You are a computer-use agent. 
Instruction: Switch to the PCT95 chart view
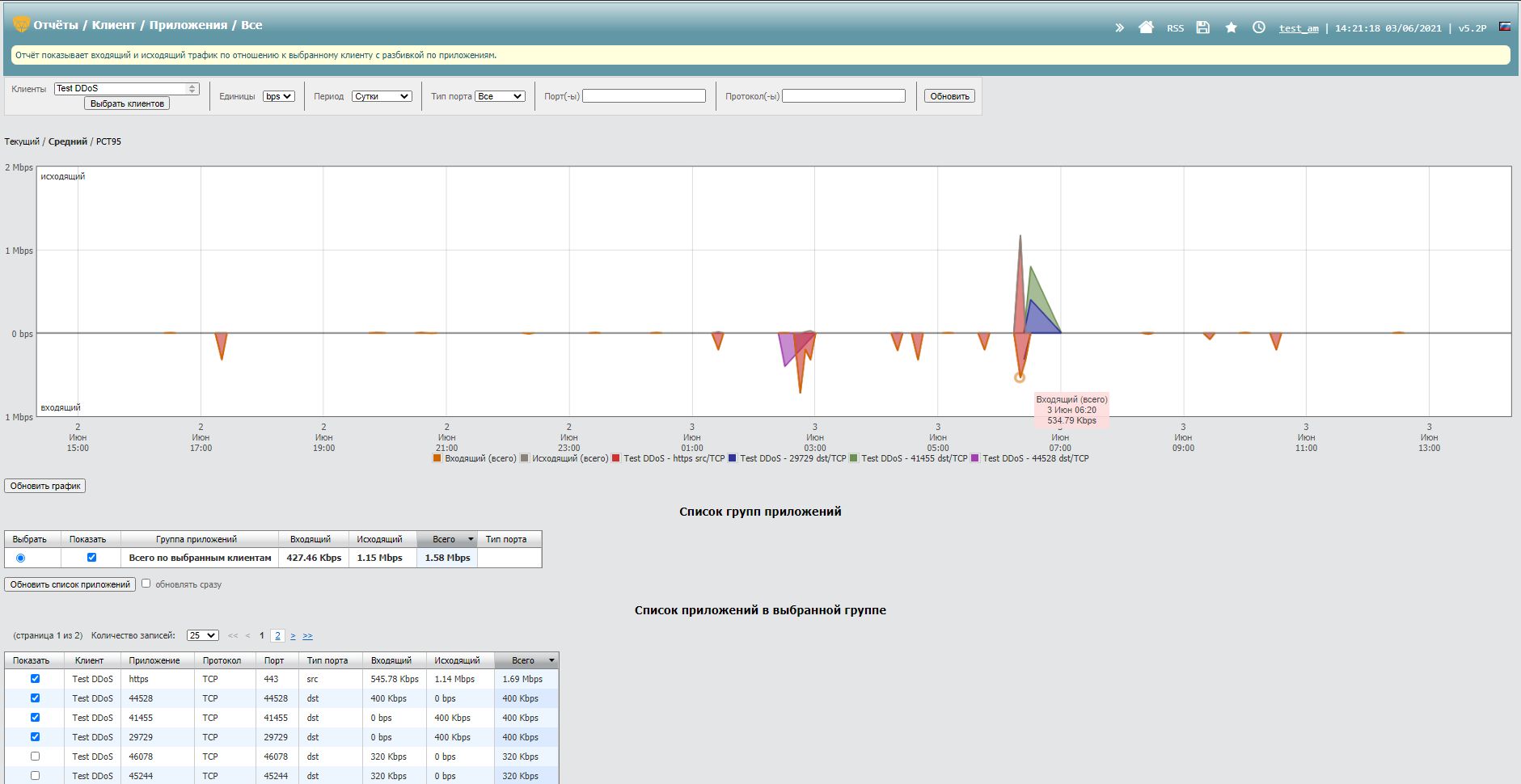click(x=108, y=141)
